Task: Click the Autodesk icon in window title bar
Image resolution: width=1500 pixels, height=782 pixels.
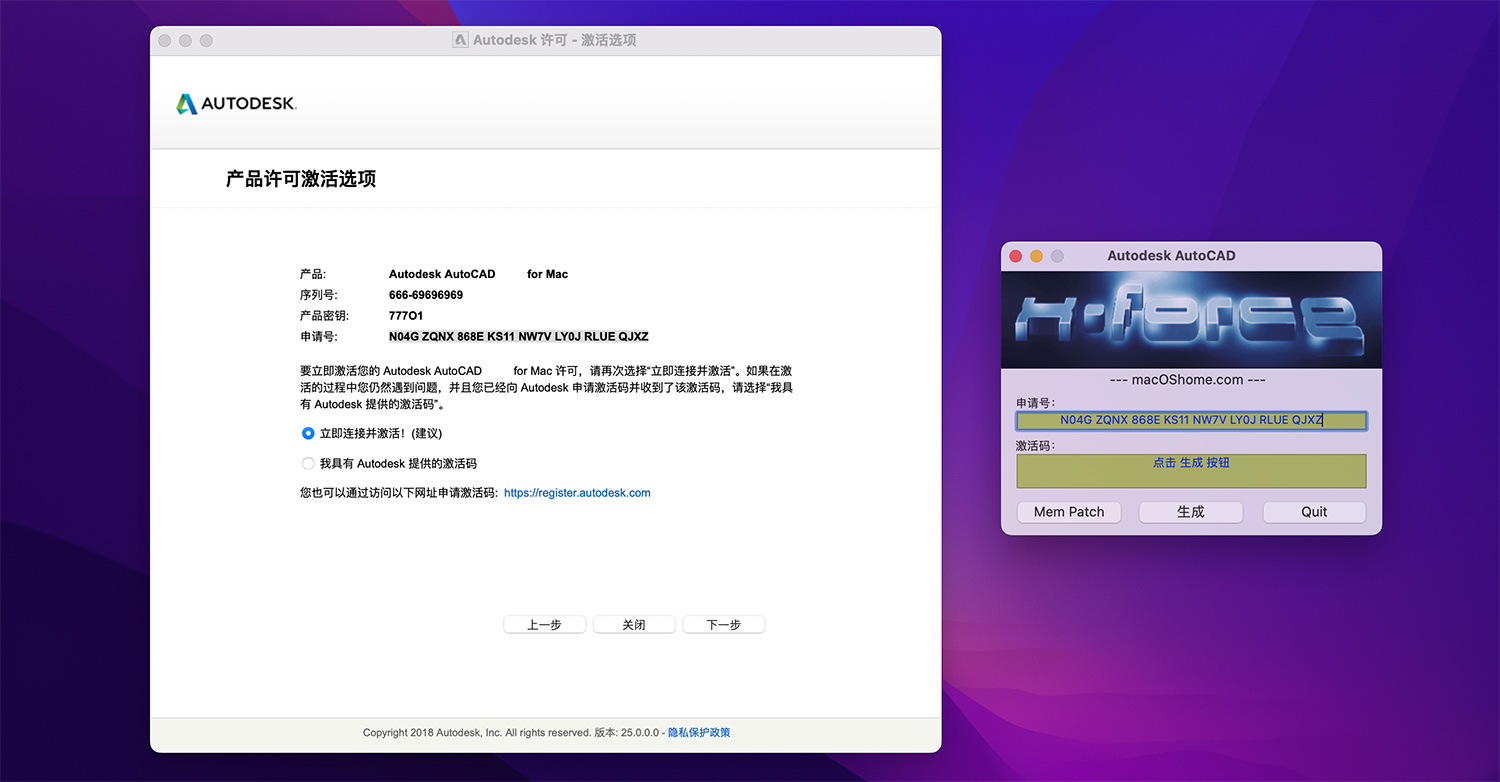Action: tap(460, 40)
